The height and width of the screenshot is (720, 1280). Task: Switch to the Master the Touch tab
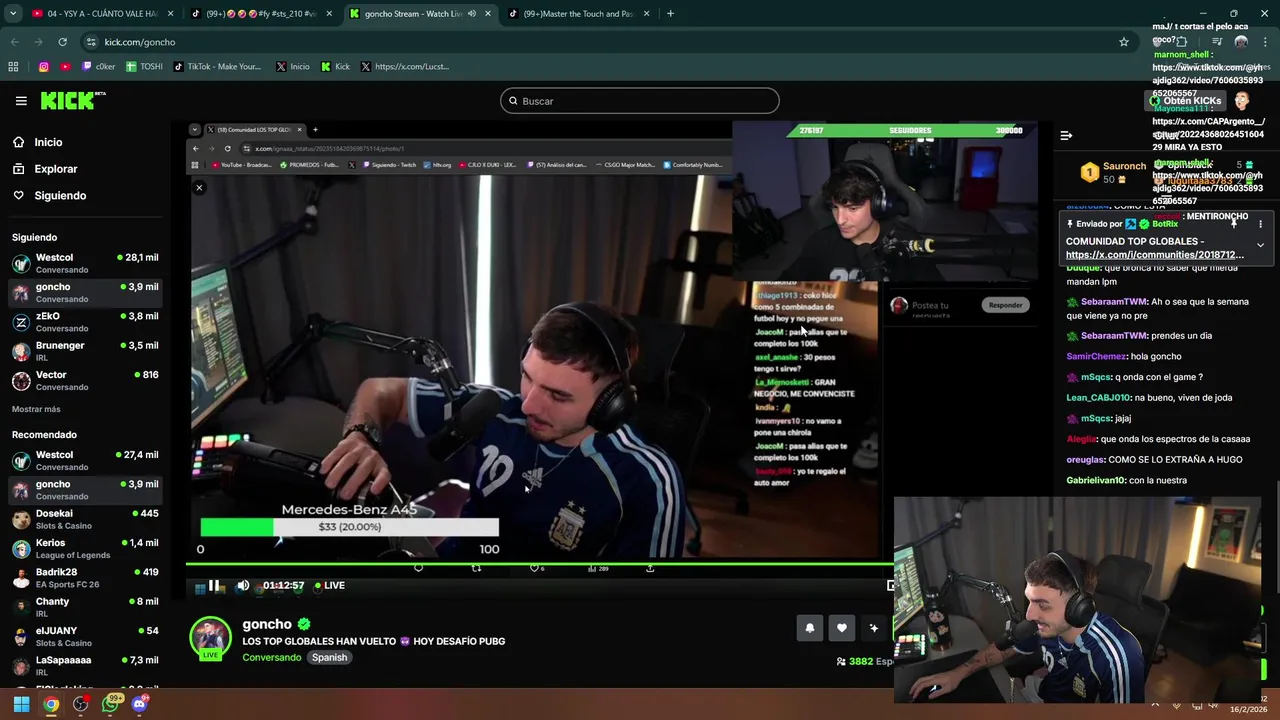[x=578, y=14]
